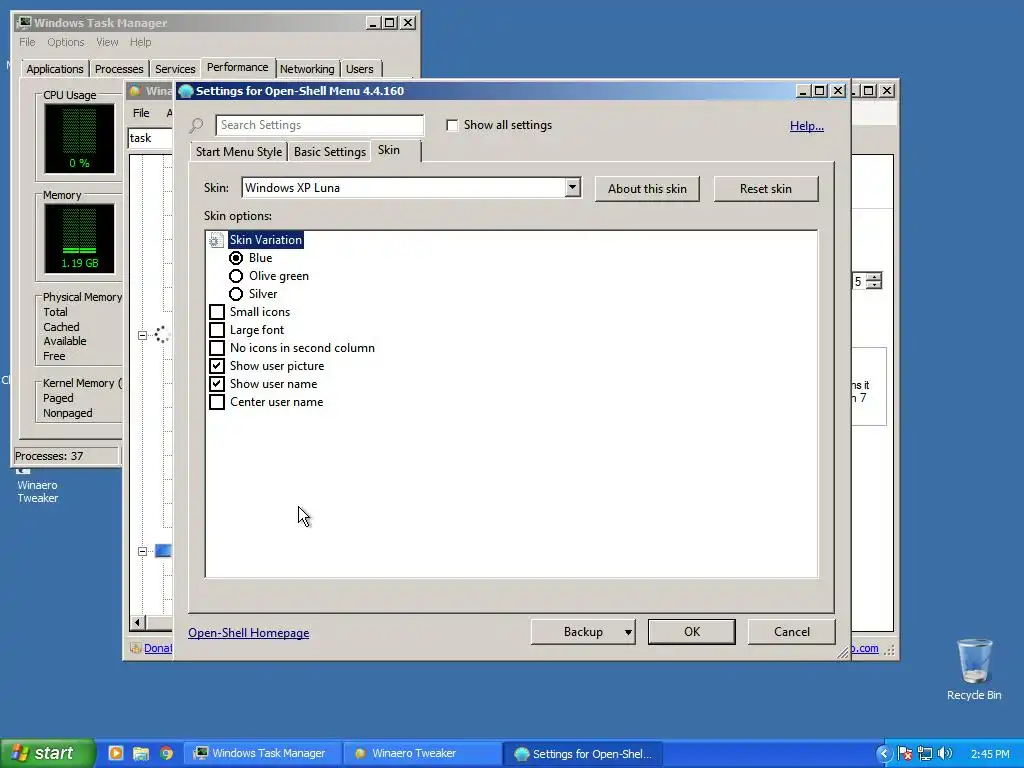Collapse the upper tree node in Winaero Tweaker
The height and width of the screenshot is (768, 1024).
pos(142,335)
